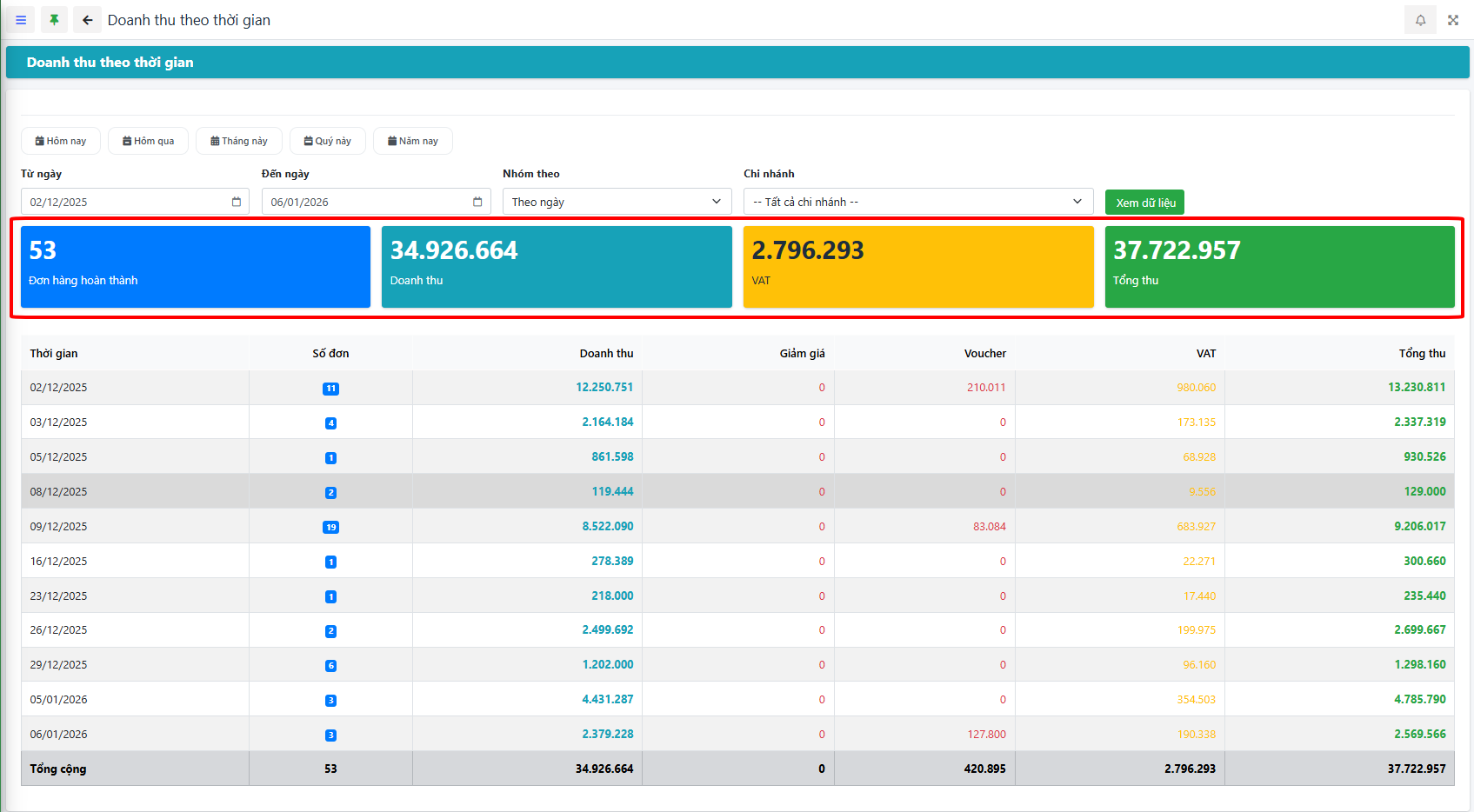This screenshot has height=812, width=1474.
Task: Select the Hôm nay quick filter
Action: coord(61,141)
